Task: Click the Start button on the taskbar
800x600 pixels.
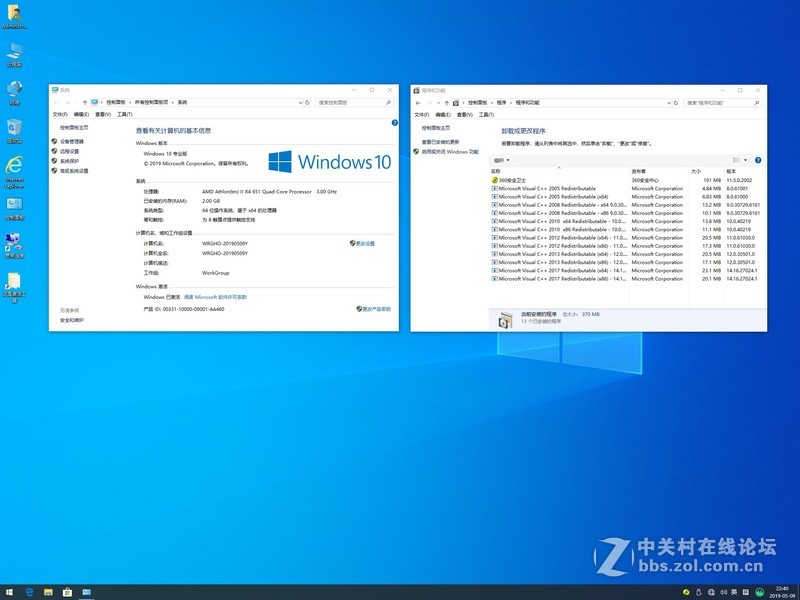Action: 9,590
